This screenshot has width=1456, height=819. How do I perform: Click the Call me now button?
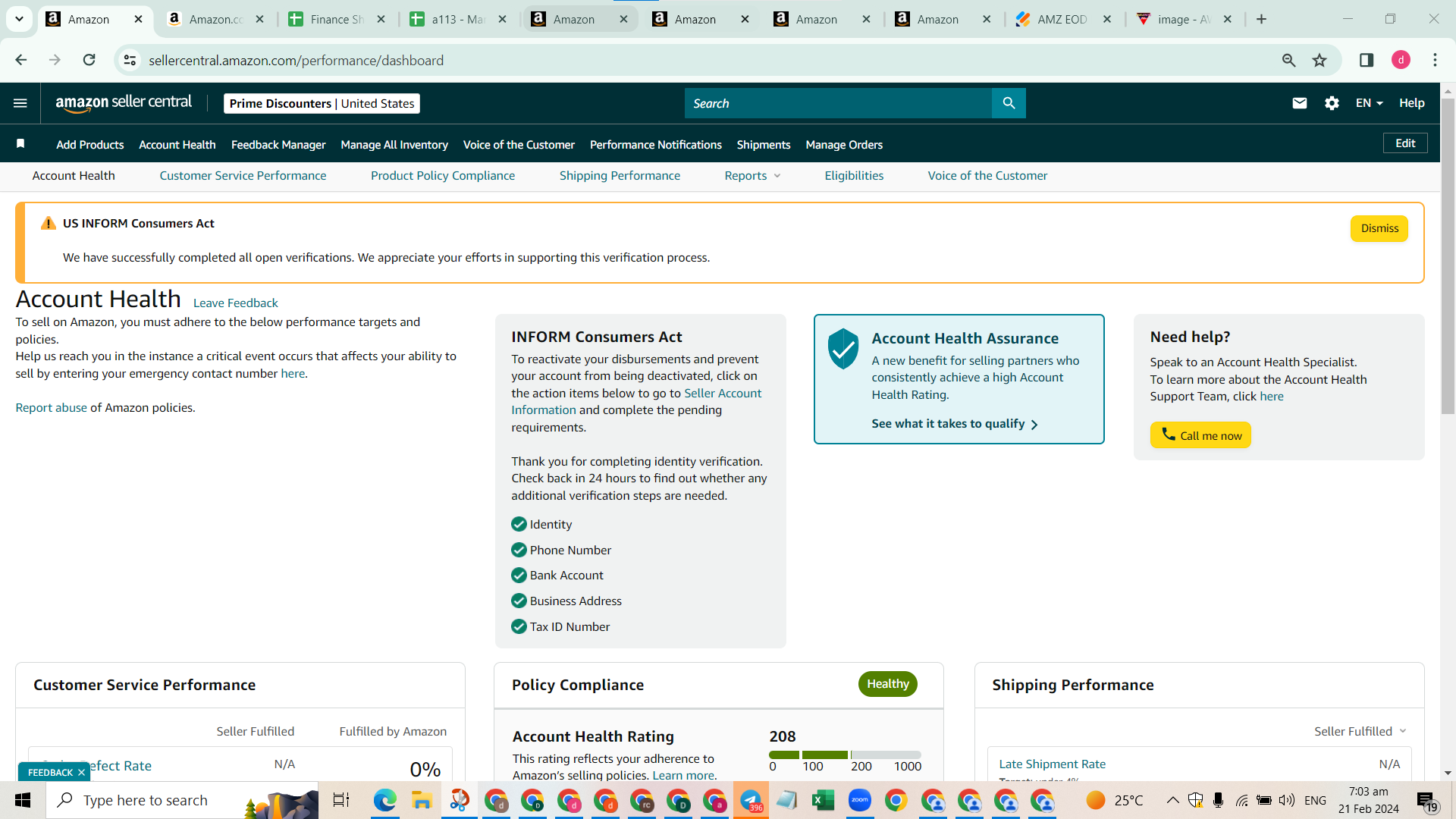(1200, 435)
